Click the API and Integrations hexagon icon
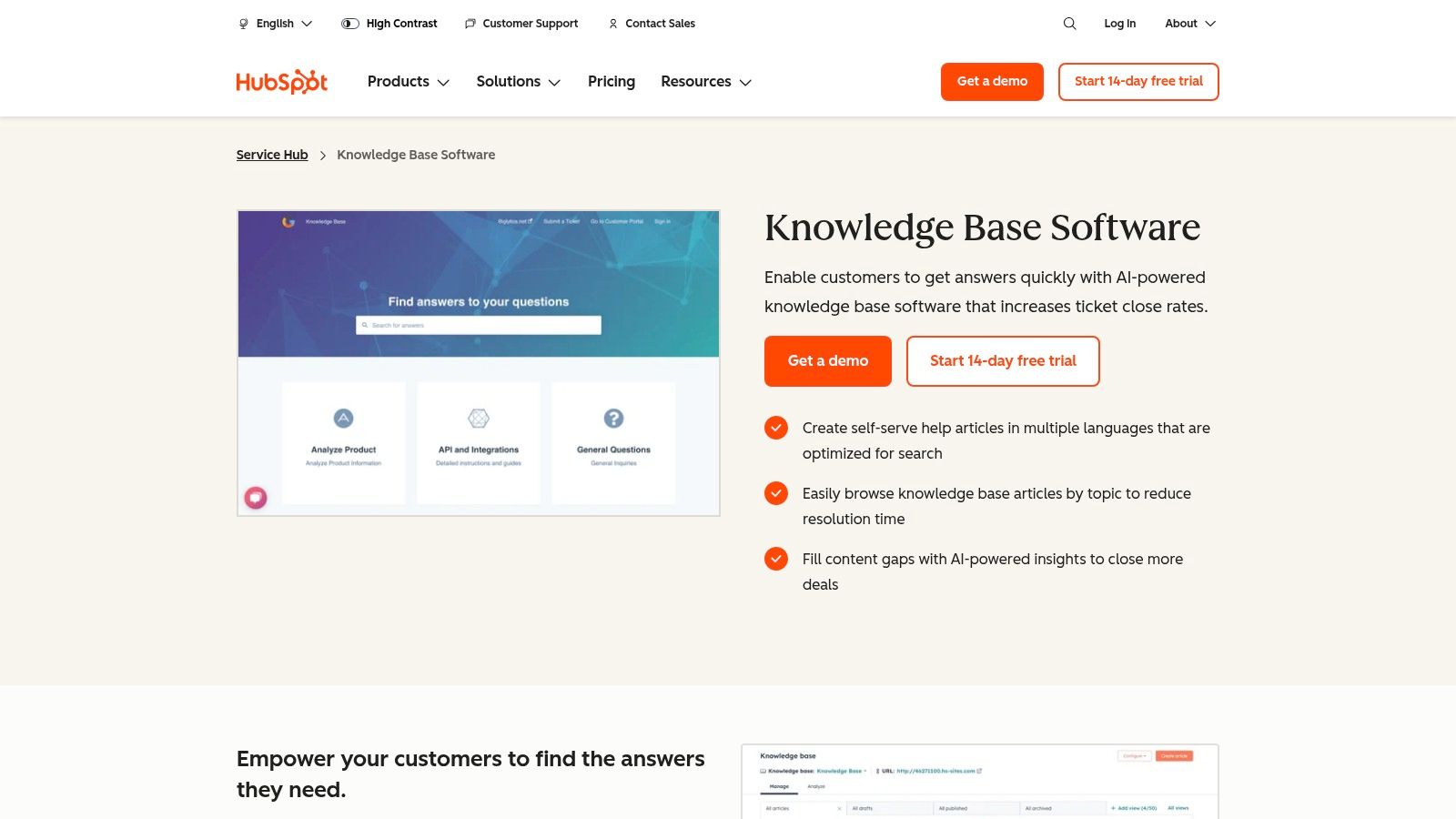Viewport: 1456px width, 819px height. pos(479,418)
